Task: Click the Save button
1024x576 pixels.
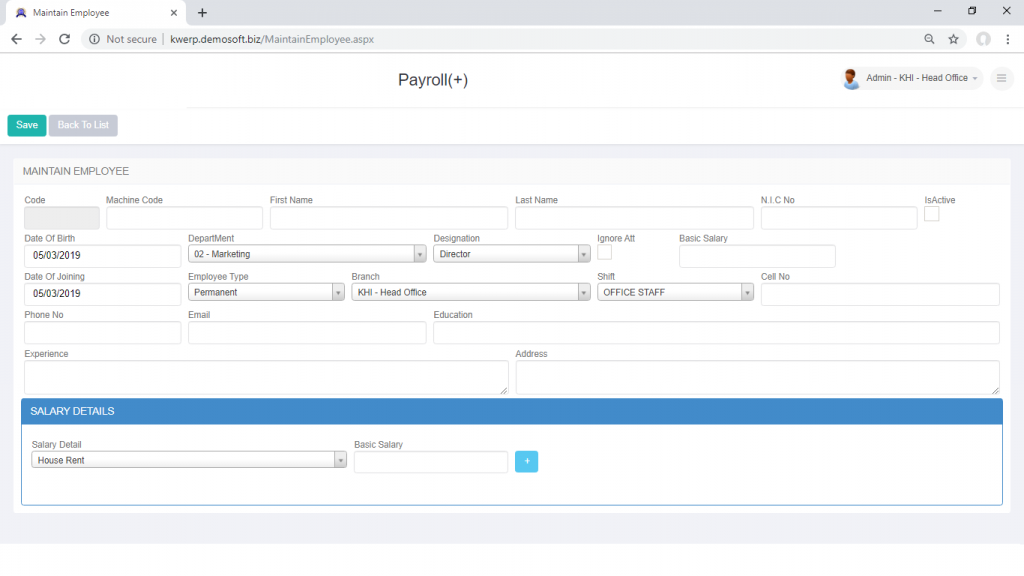Action: pos(26,125)
